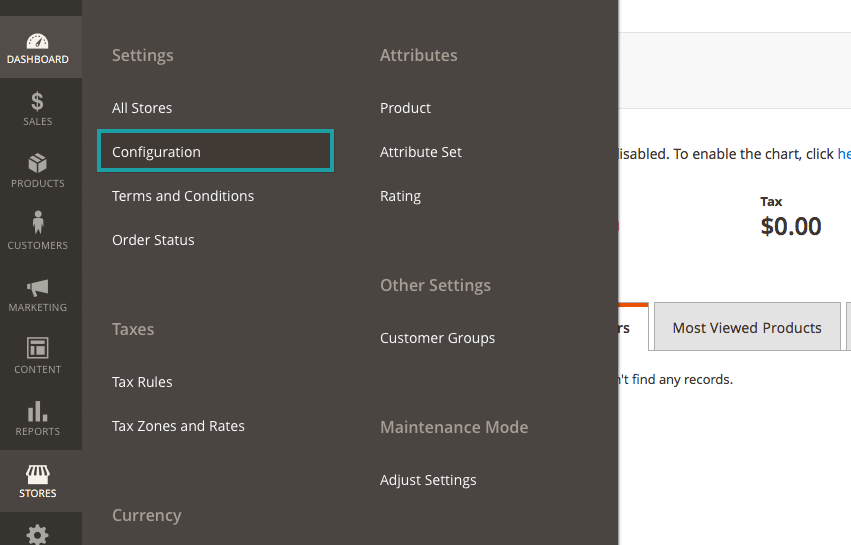
Task: Open Tax Zones and Rates
Action: tap(178, 426)
